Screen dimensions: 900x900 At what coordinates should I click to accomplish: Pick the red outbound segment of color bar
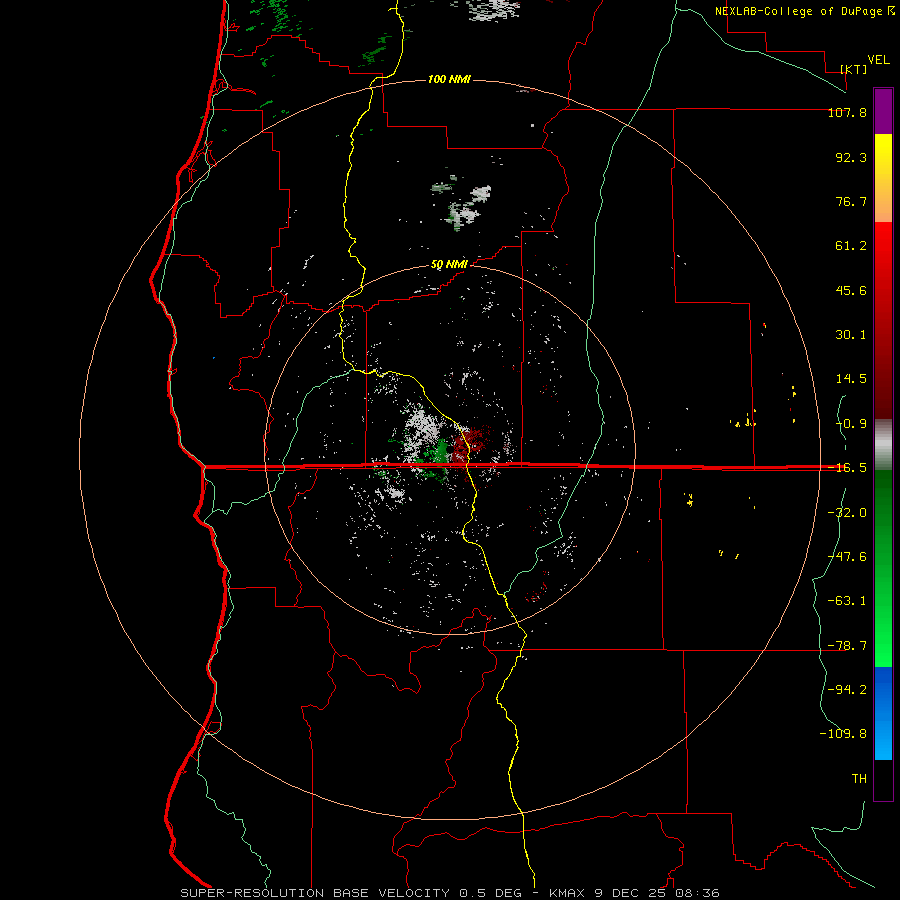point(883,320)
